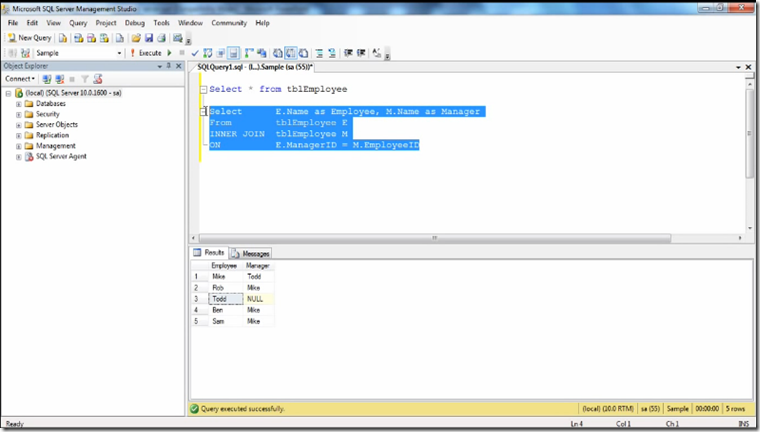Save SQLQuery1.sql with the disk icon
Image resolution: width=760 pixels, height=432 pixels.
point(149,38)
